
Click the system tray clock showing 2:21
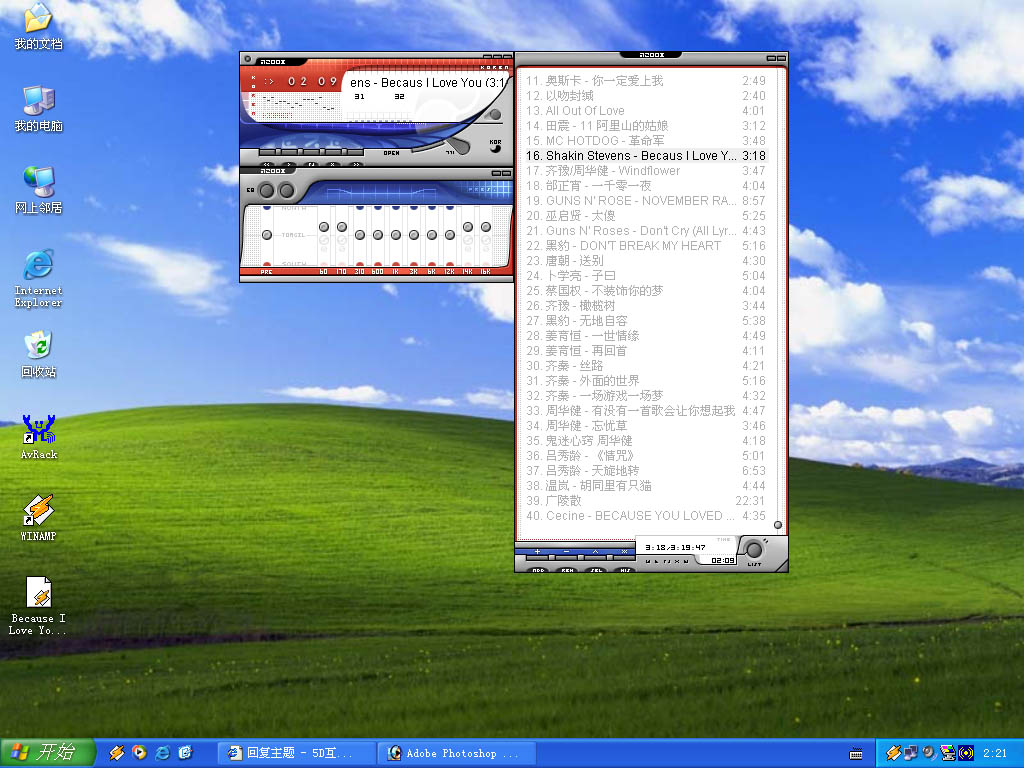[995, 753]
